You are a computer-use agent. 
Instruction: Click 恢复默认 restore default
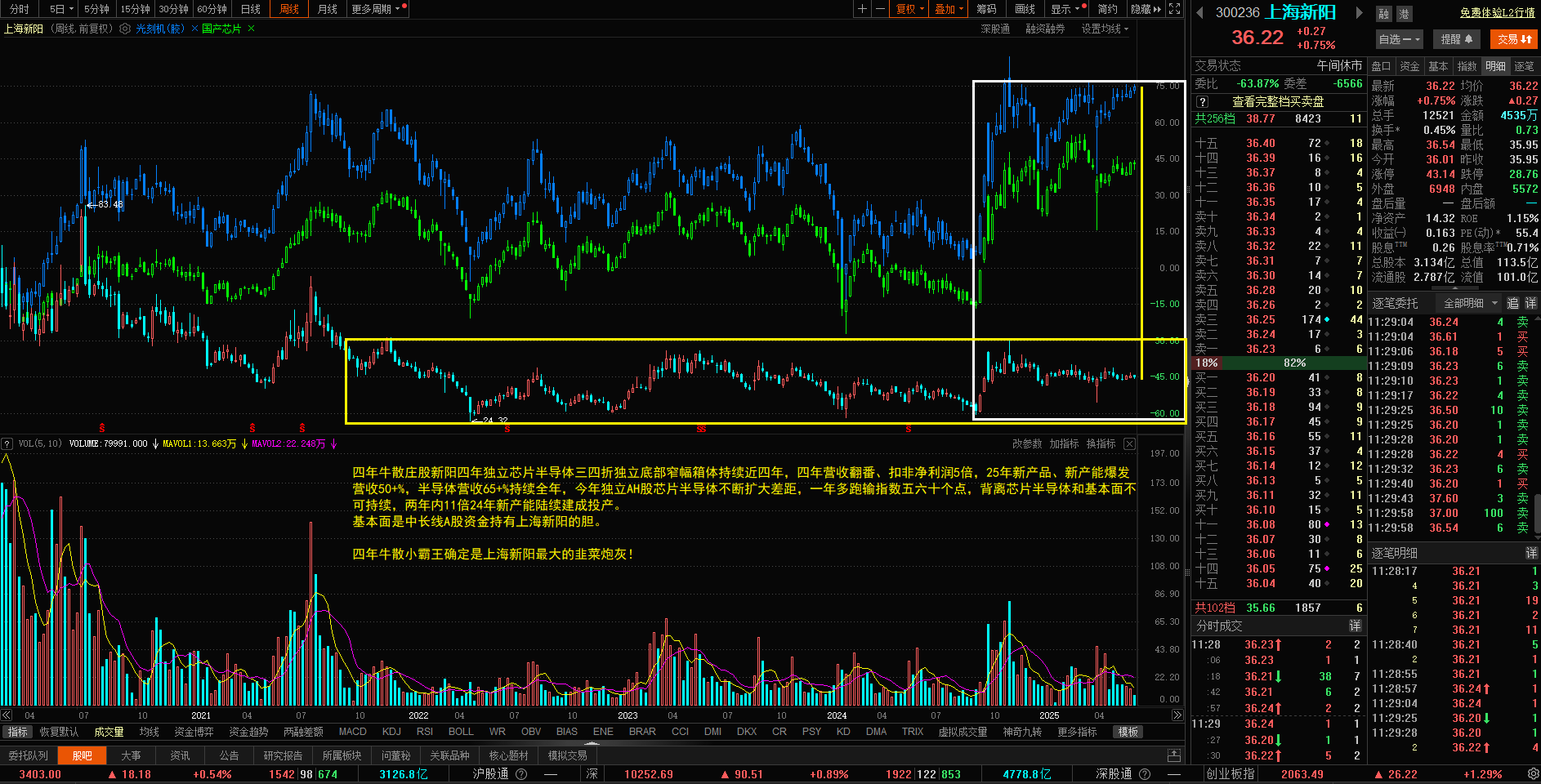[59, 732]
